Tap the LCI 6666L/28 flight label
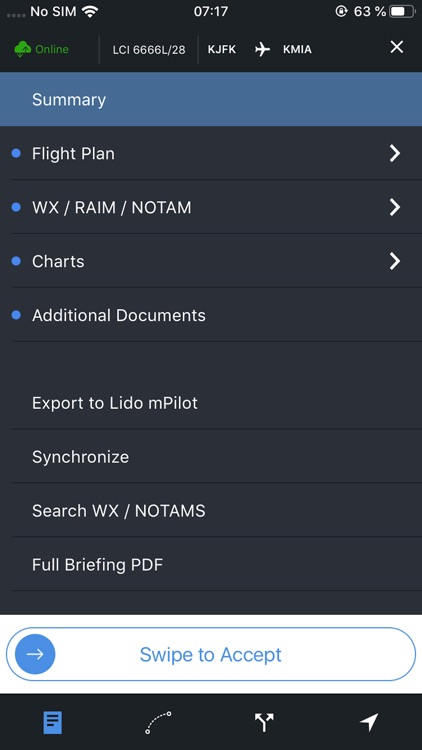The height and width of the screenshot is (750, 422). 149,50
